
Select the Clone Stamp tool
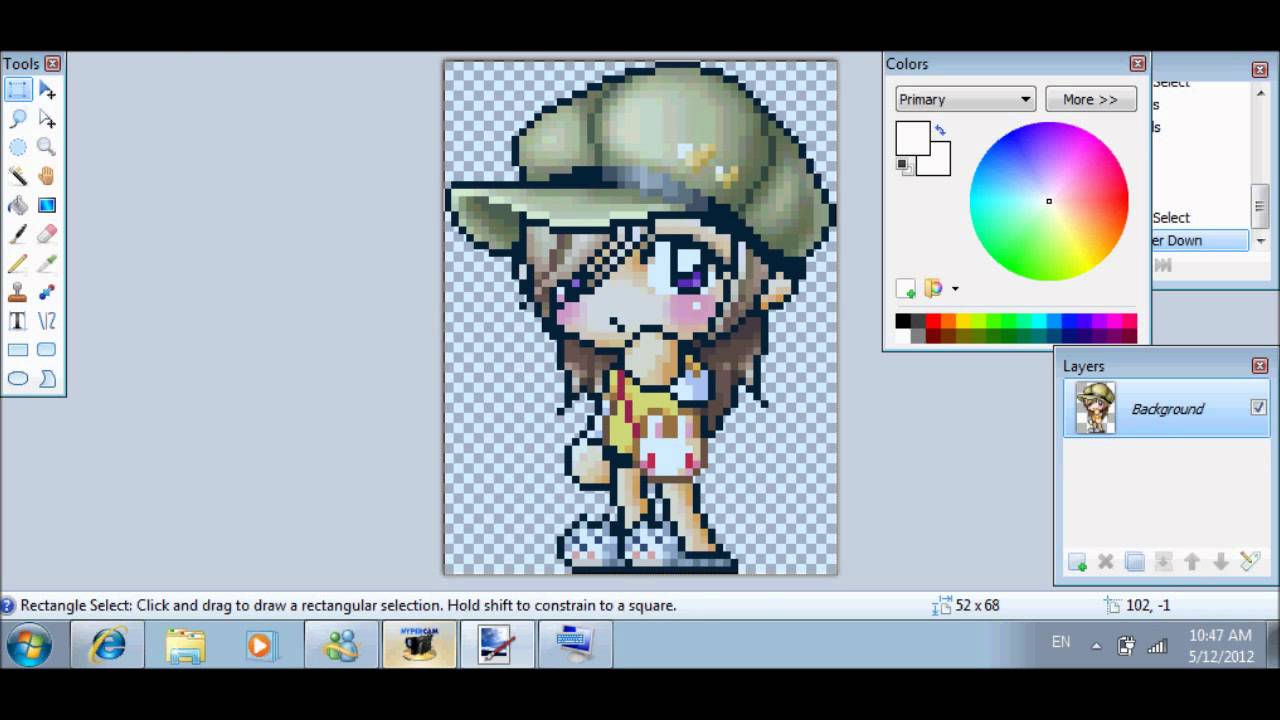click(18, 292)
